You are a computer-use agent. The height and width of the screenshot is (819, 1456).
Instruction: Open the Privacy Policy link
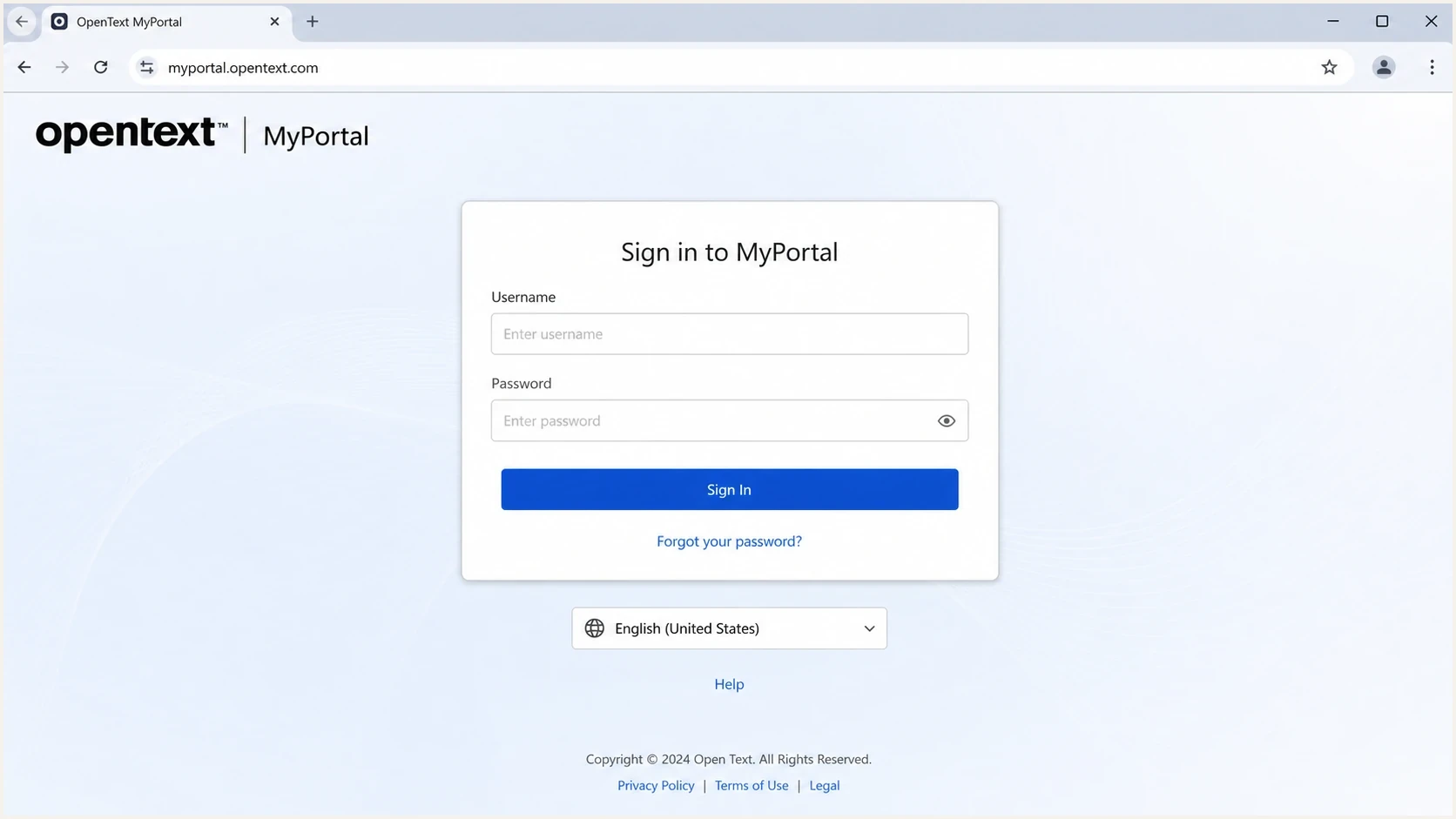[656, 786]
